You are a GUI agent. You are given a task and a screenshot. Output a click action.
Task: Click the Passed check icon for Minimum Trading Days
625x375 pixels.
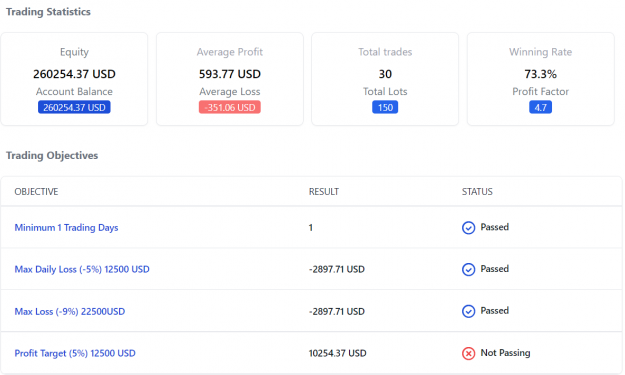click(x=468, y=228)
